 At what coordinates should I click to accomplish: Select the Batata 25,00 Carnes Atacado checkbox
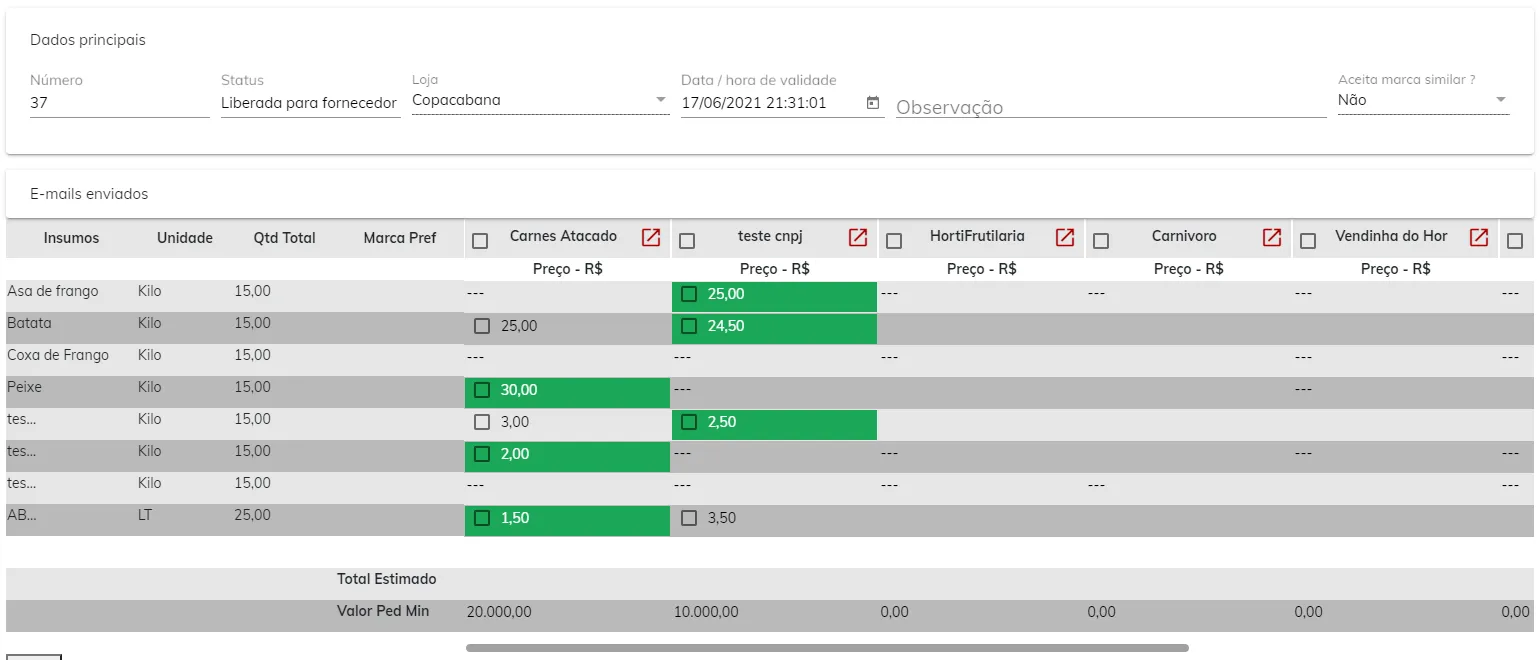pyautogui.click(x=482, y=326)
